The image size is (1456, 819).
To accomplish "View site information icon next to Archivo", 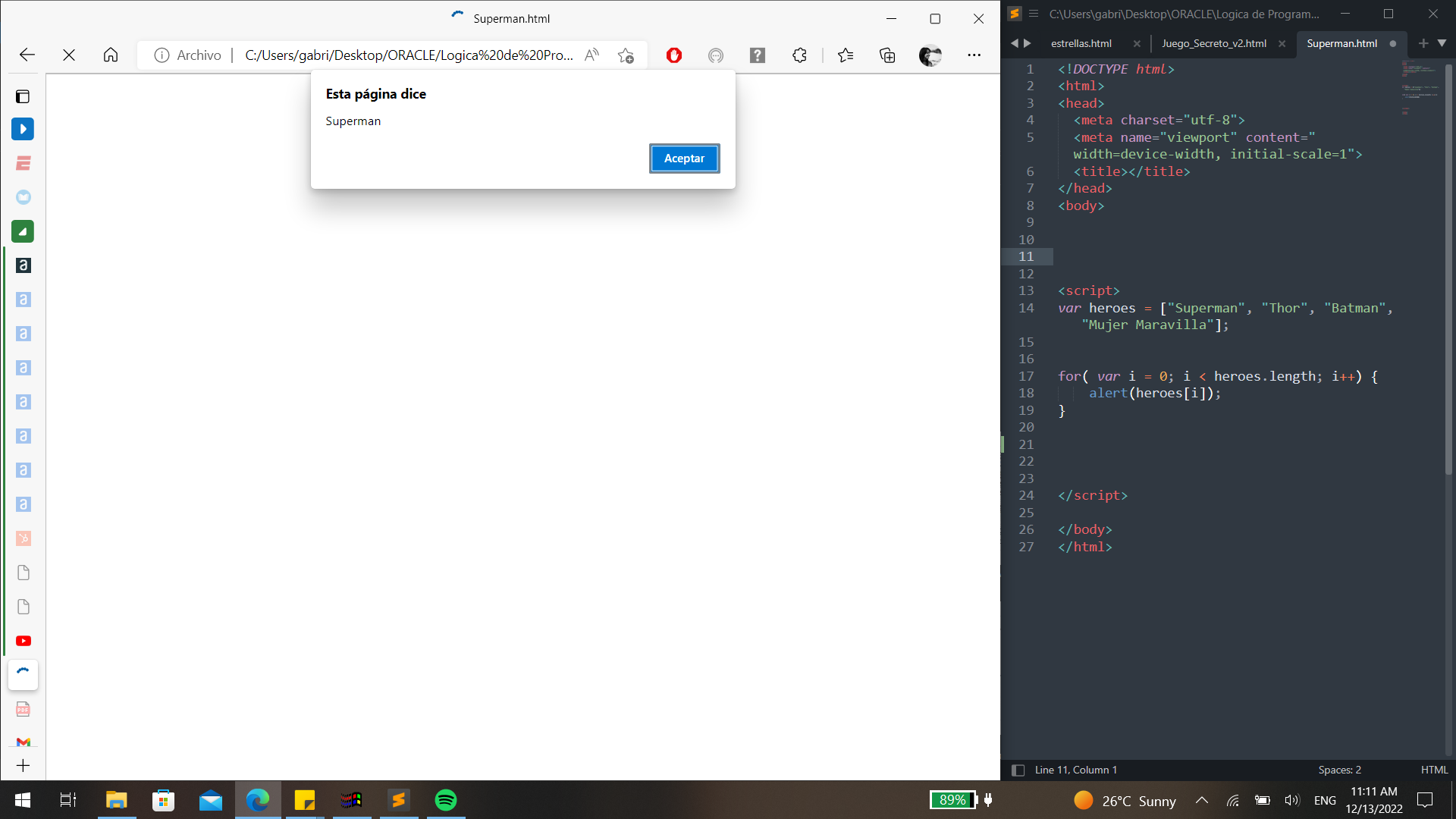I will click(162, 55).
